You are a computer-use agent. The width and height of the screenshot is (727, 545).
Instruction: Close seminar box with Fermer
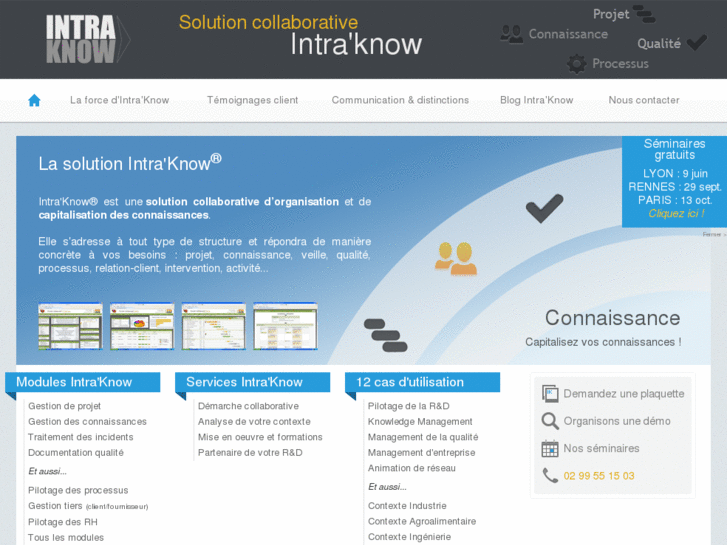click(714, 234)
